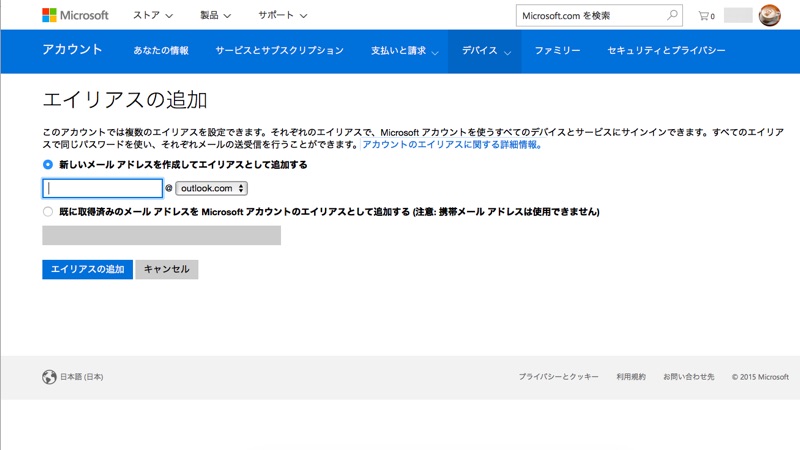Open セキュリティとプライバシー tab

[x=666, y=51]
